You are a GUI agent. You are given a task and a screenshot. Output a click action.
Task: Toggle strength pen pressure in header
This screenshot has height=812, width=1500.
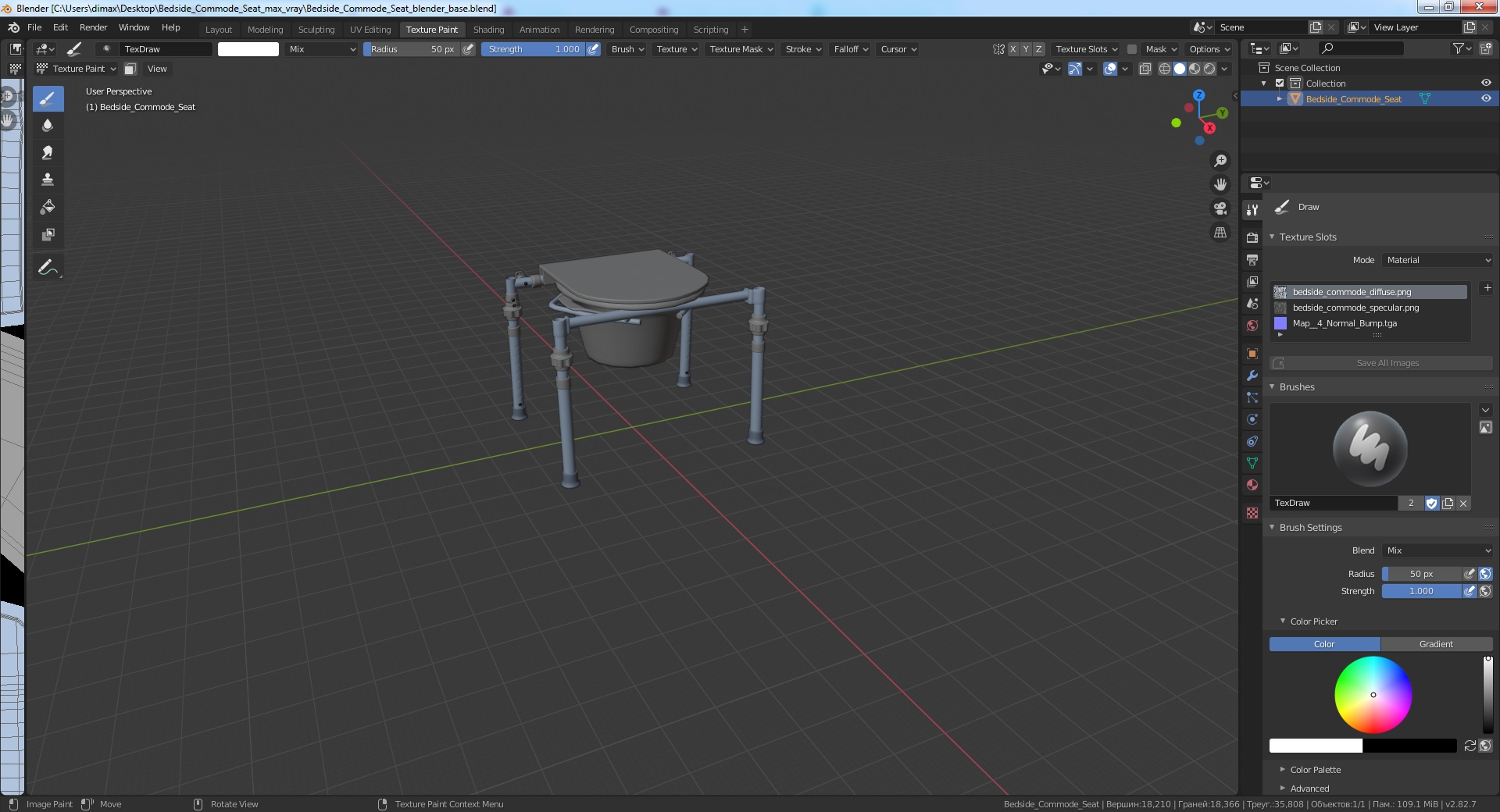(x=594, y=49)
